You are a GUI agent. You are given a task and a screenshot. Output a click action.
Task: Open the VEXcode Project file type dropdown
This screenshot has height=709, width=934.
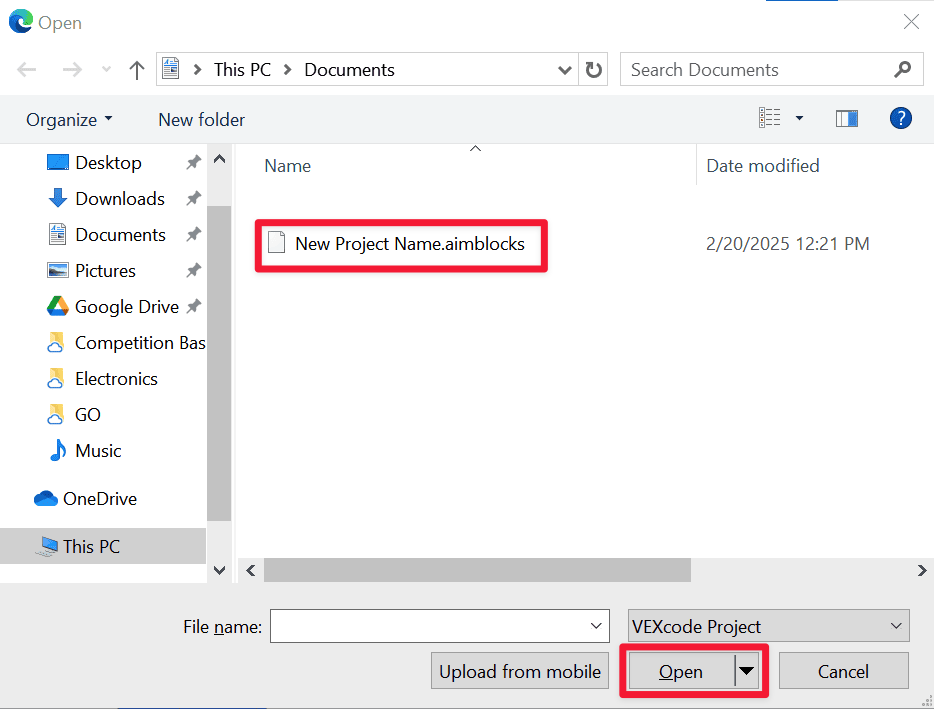point(767,626)
